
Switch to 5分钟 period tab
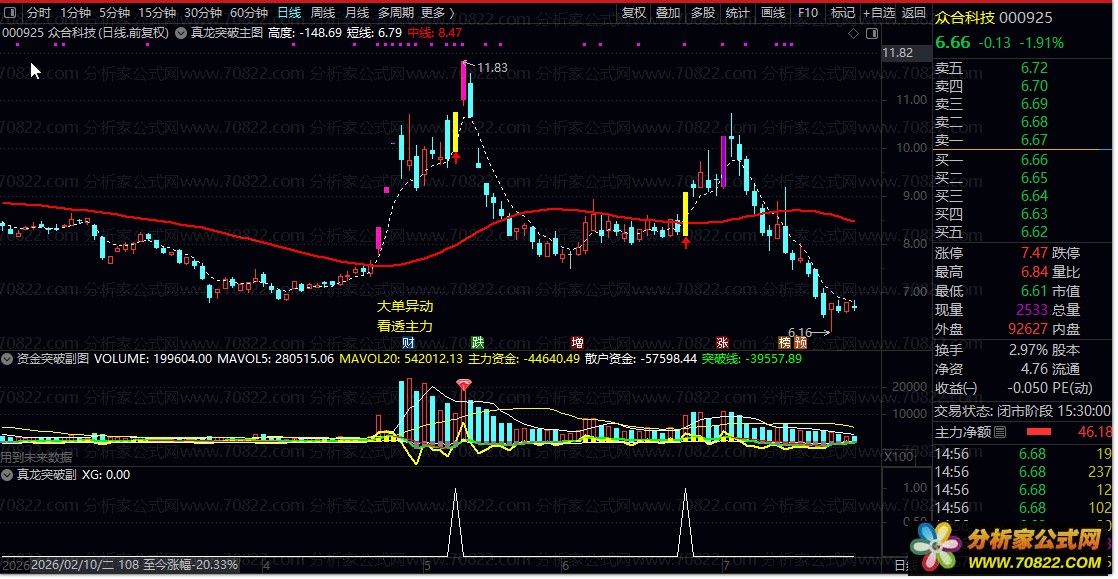(x=114, y=12)
